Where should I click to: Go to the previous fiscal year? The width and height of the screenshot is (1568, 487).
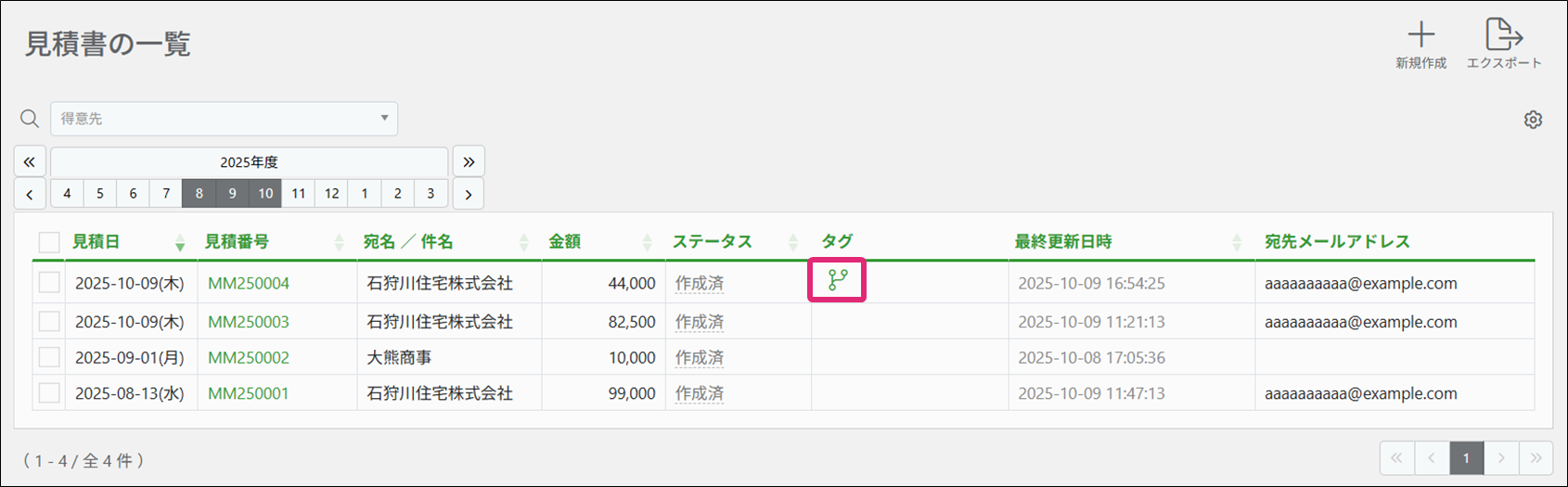30,161
